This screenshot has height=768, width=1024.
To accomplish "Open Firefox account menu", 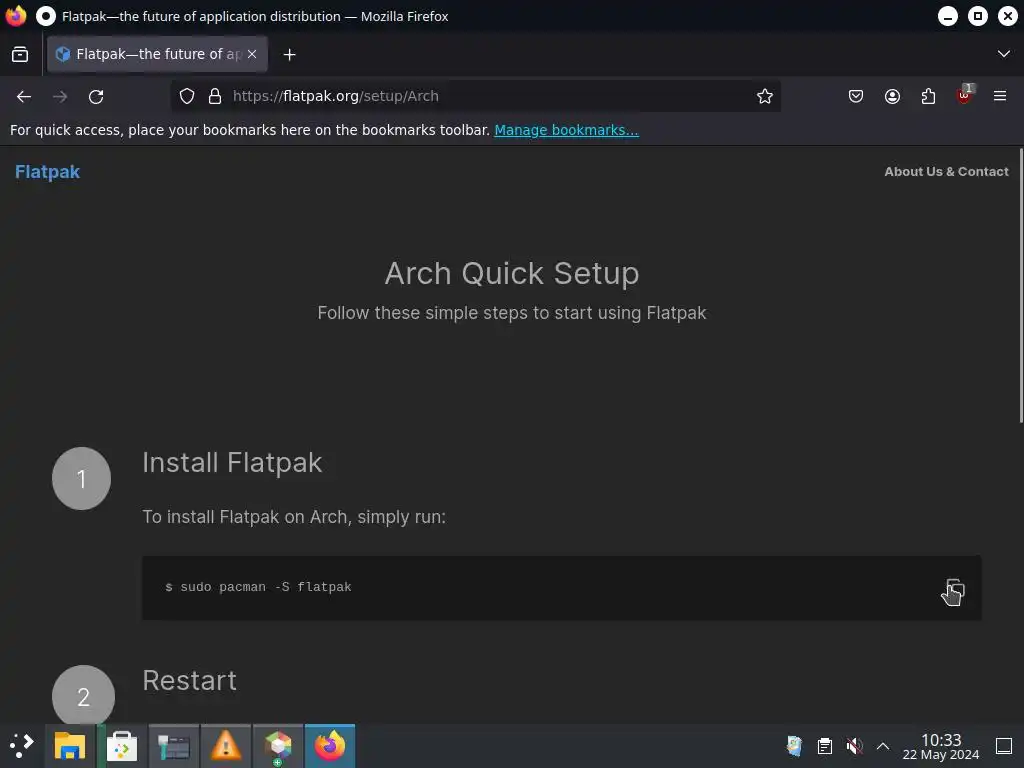I will (x=892, y=96).
